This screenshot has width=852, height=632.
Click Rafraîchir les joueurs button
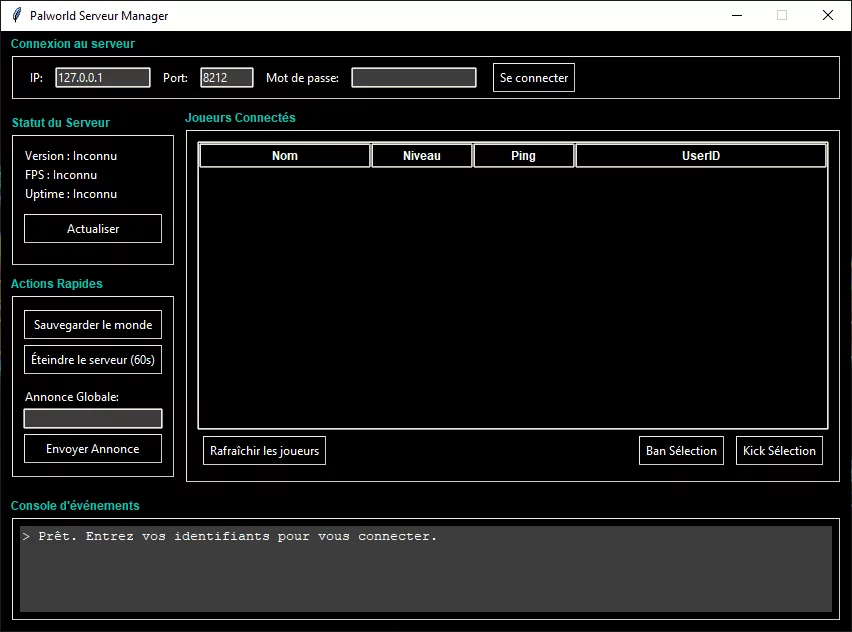[x=265, y=450]
